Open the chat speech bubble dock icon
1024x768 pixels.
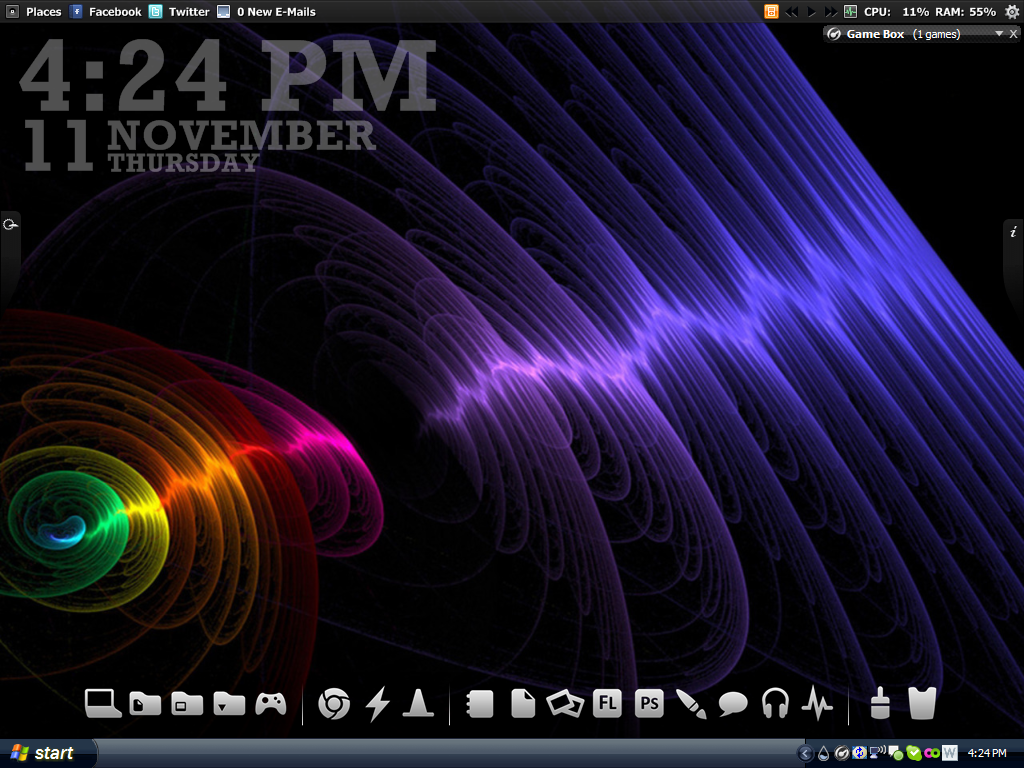pos(733,704)
